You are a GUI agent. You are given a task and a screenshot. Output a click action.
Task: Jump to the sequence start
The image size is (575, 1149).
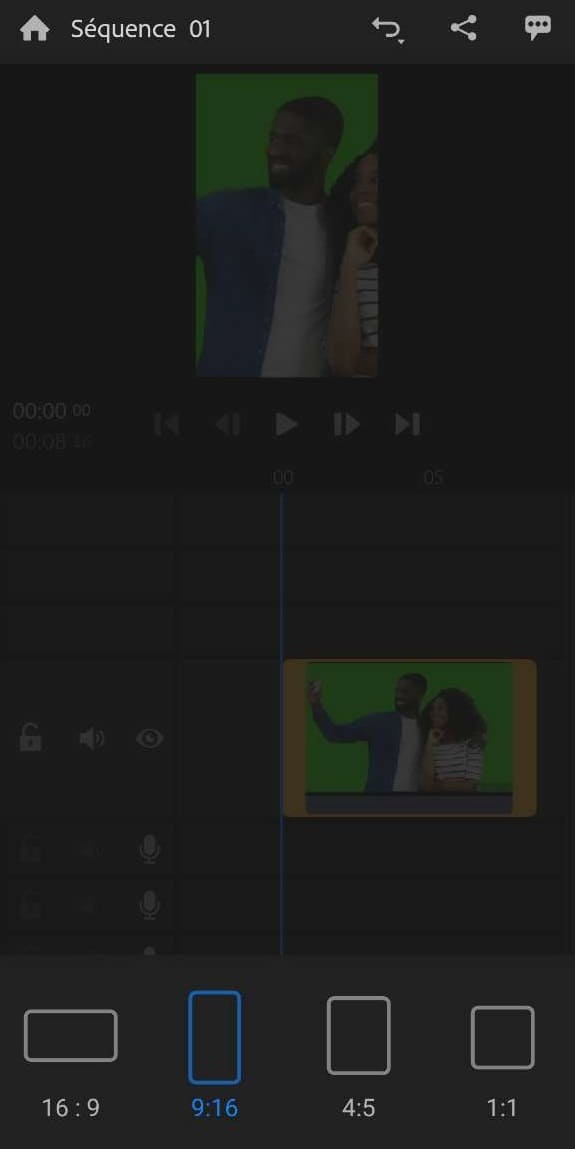coord(166,424)
